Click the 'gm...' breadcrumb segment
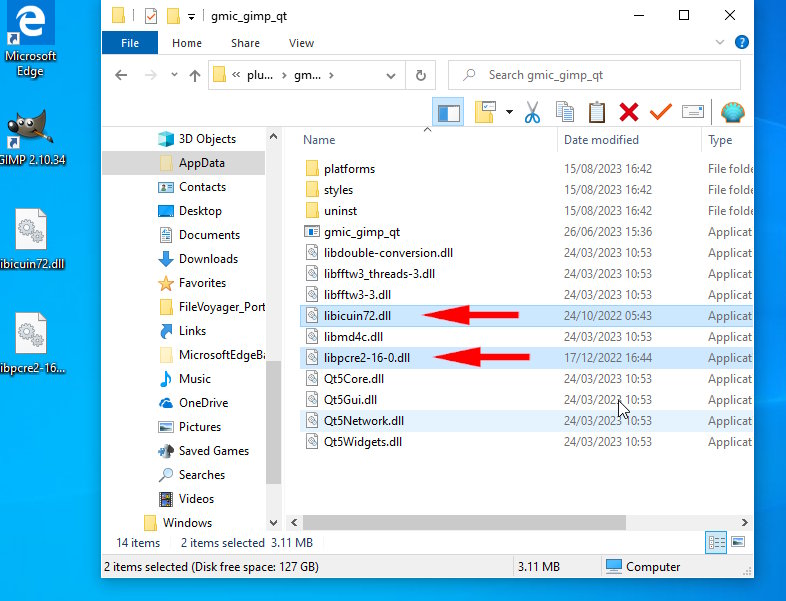 [x=307, y=75]
